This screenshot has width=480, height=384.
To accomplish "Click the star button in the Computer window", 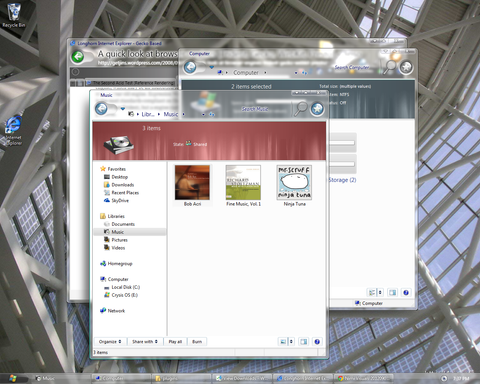I will [x=406, y=67].
